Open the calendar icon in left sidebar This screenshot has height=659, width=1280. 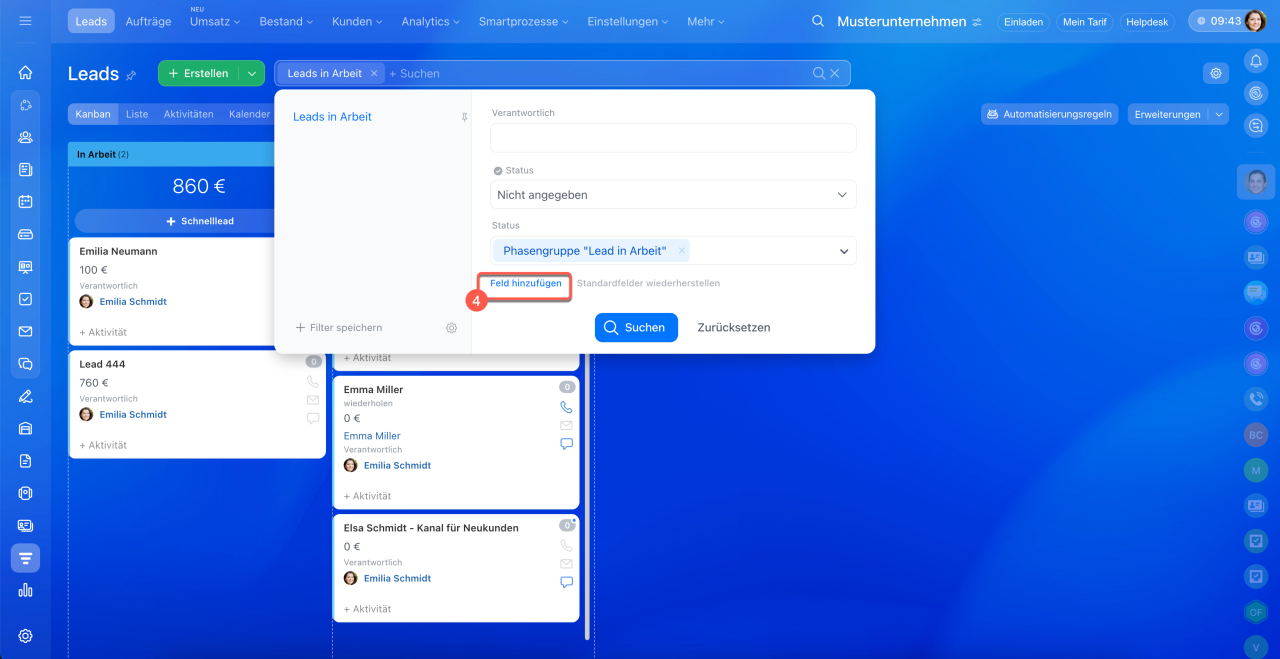click(25, 201)
